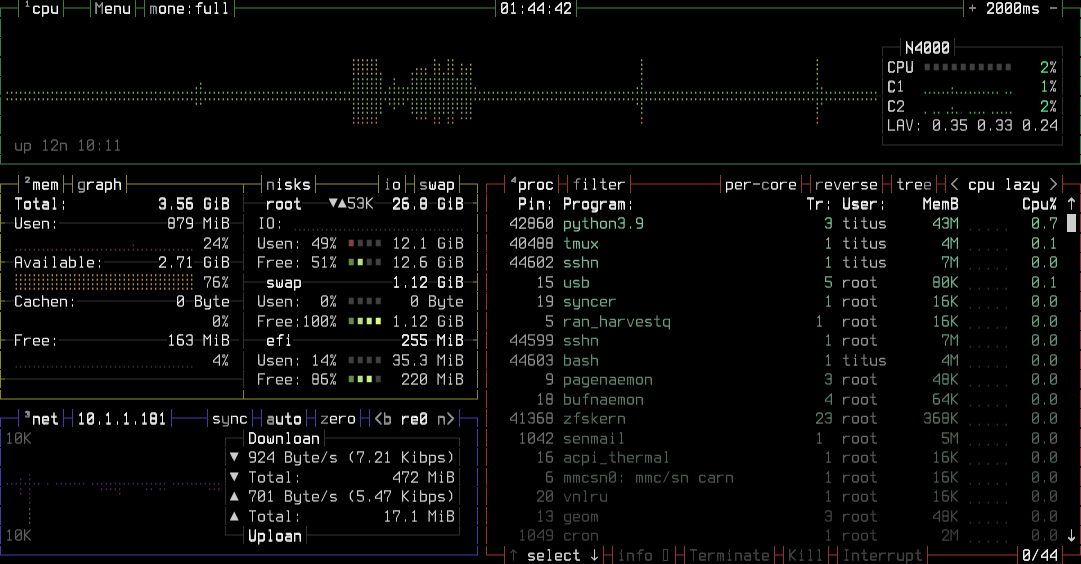Toggle per-core CPU usage in proc box

click(761, 184)
